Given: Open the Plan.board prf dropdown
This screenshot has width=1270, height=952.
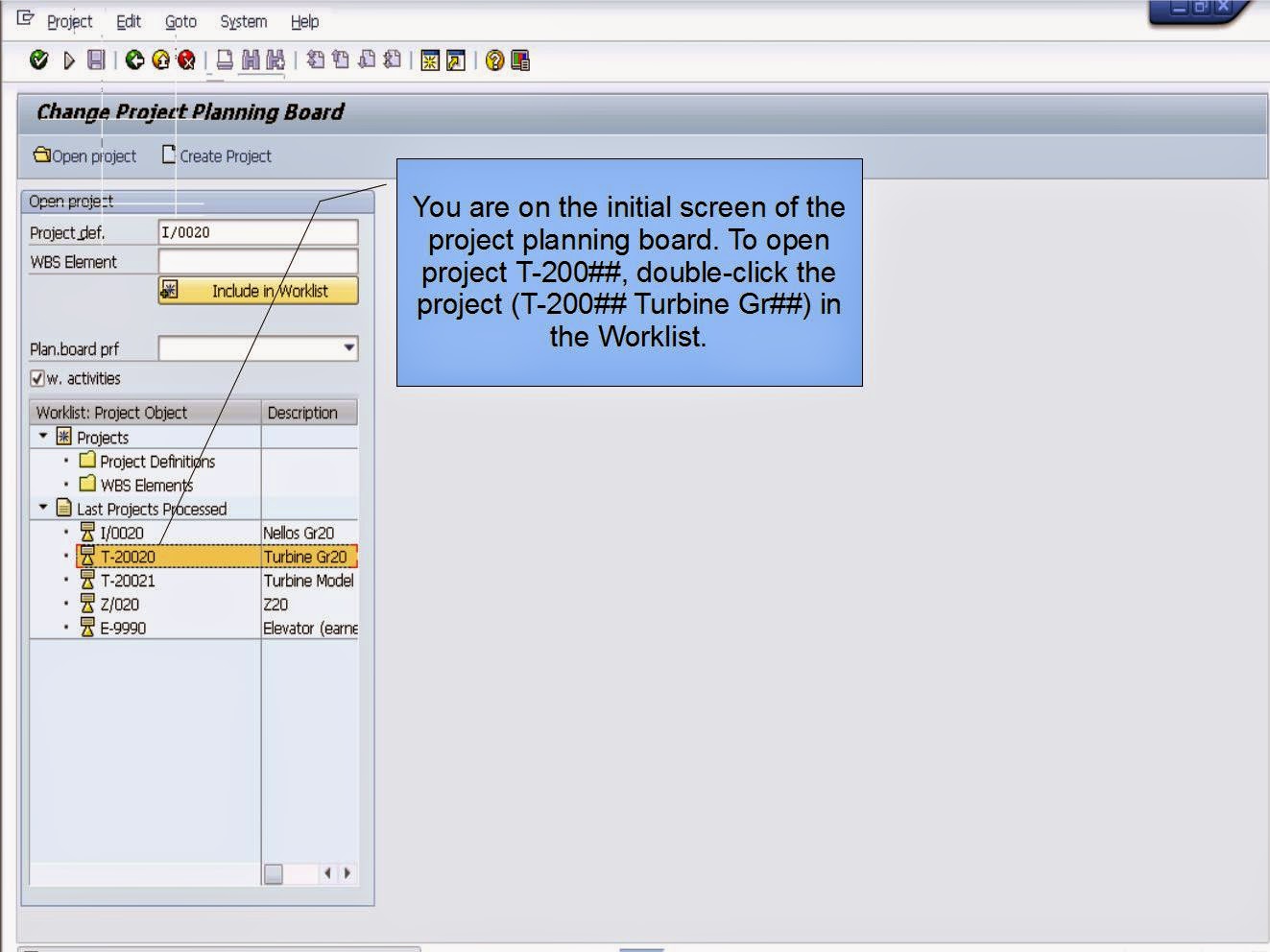Looking at the screenshot, I should [347, 348].
